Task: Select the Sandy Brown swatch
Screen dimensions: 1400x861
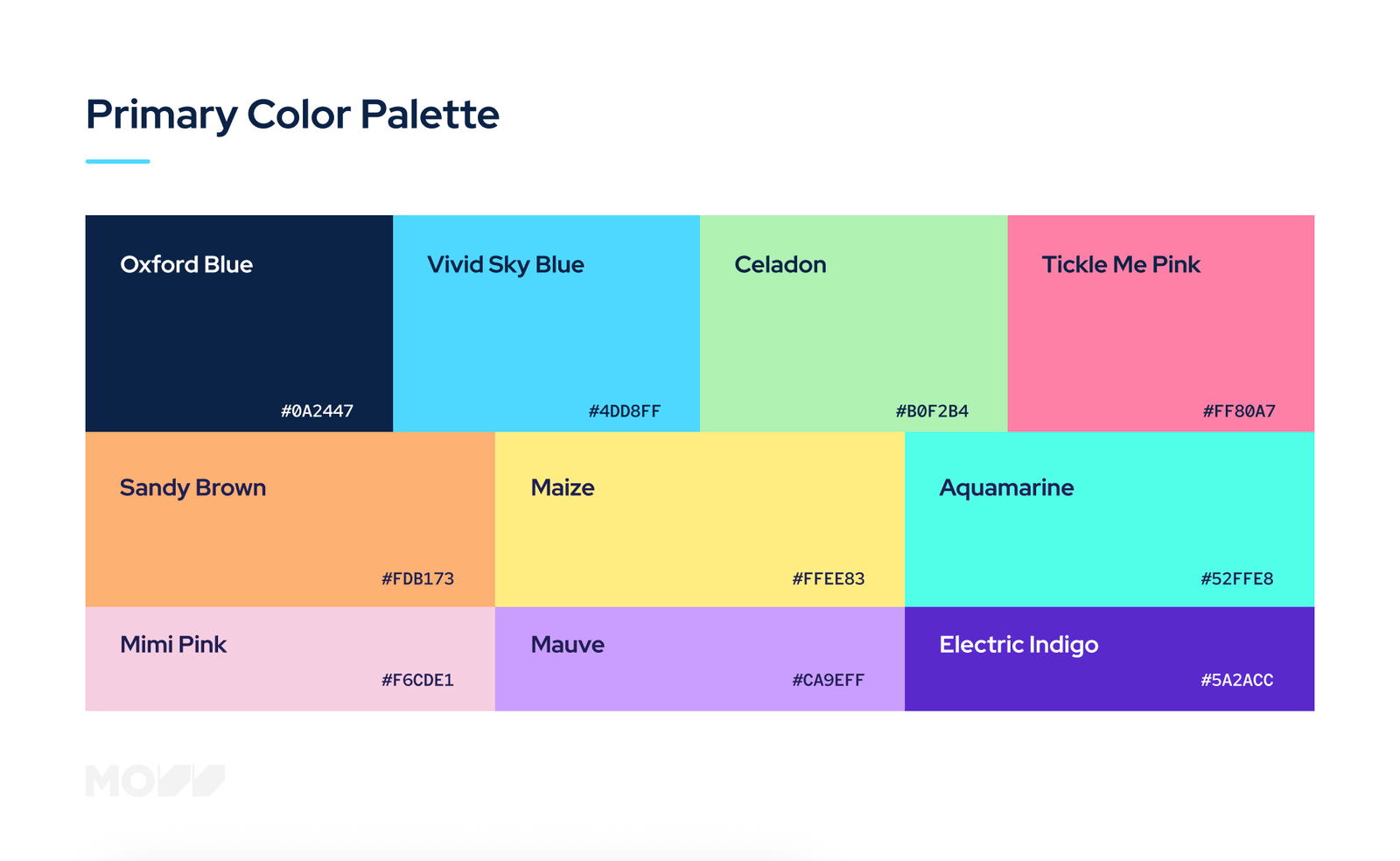Action: 290,519
